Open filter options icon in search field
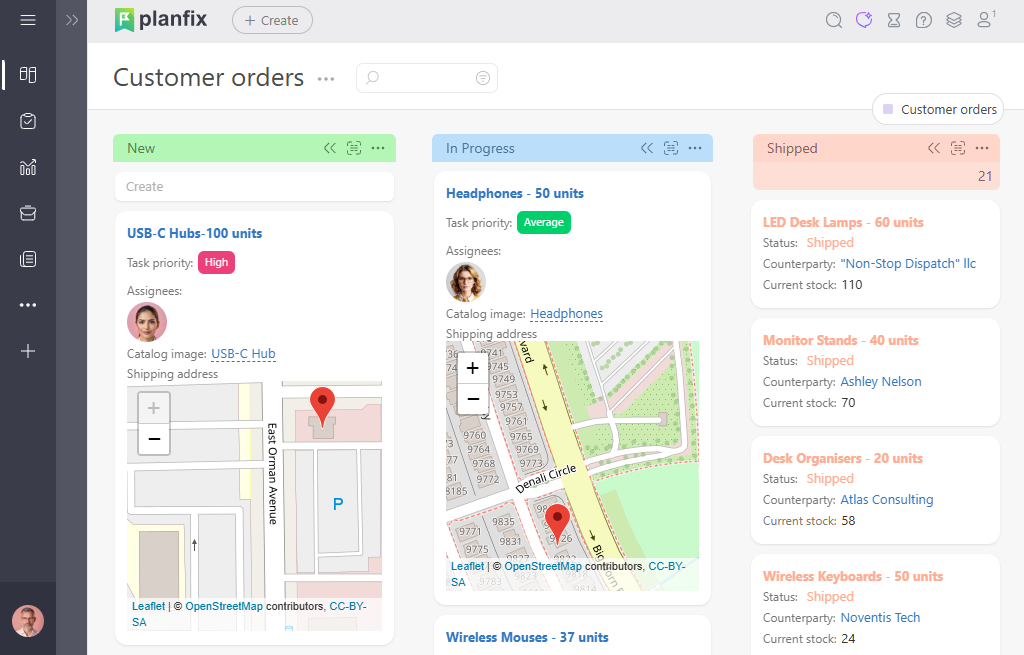This screenshot has width=1024, height=655. coord(483,78)
